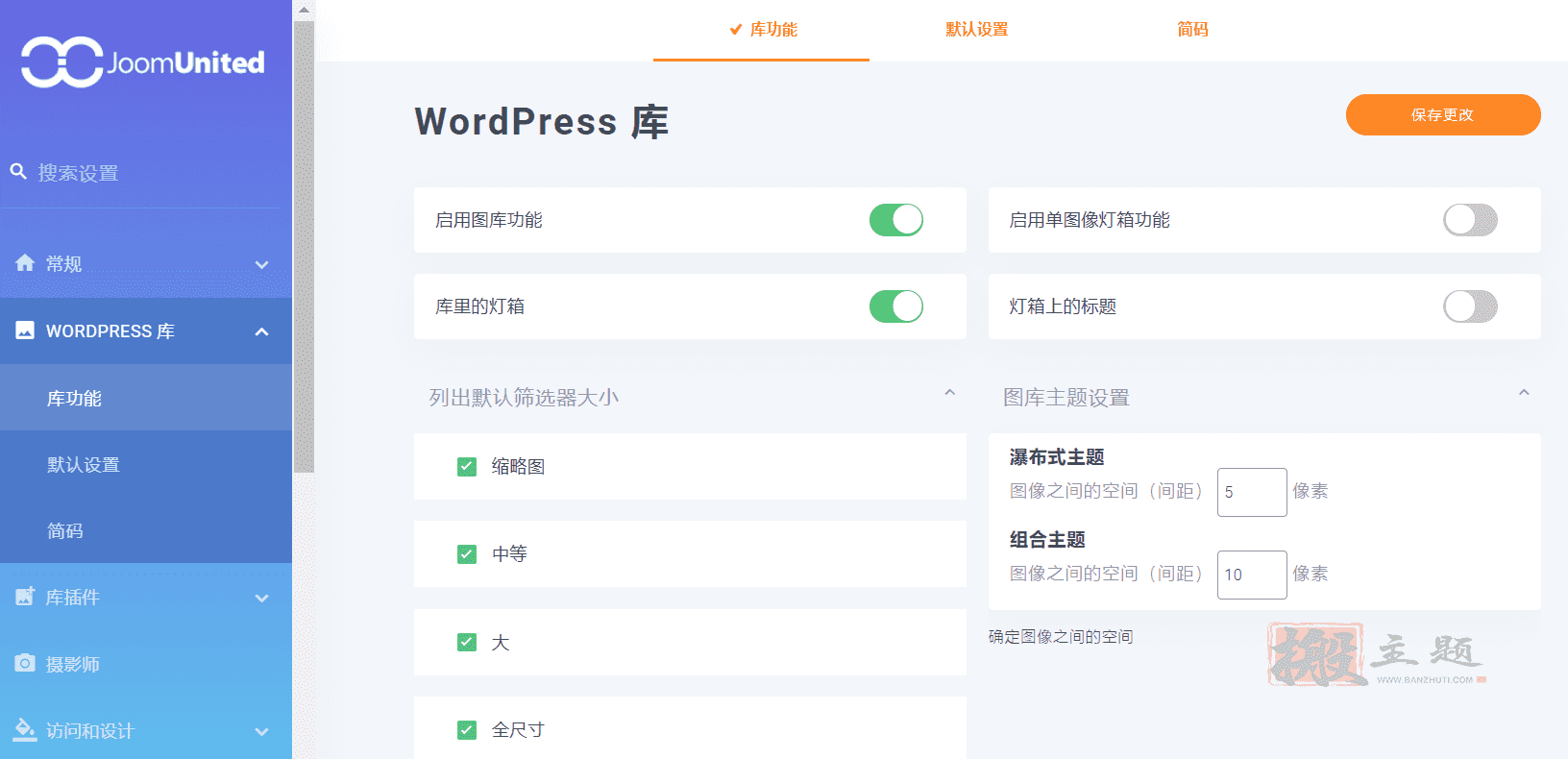The image size is (1568, 759).
Task: Switch to the 简码 top tab
Action: click(x=1192, y=30)
